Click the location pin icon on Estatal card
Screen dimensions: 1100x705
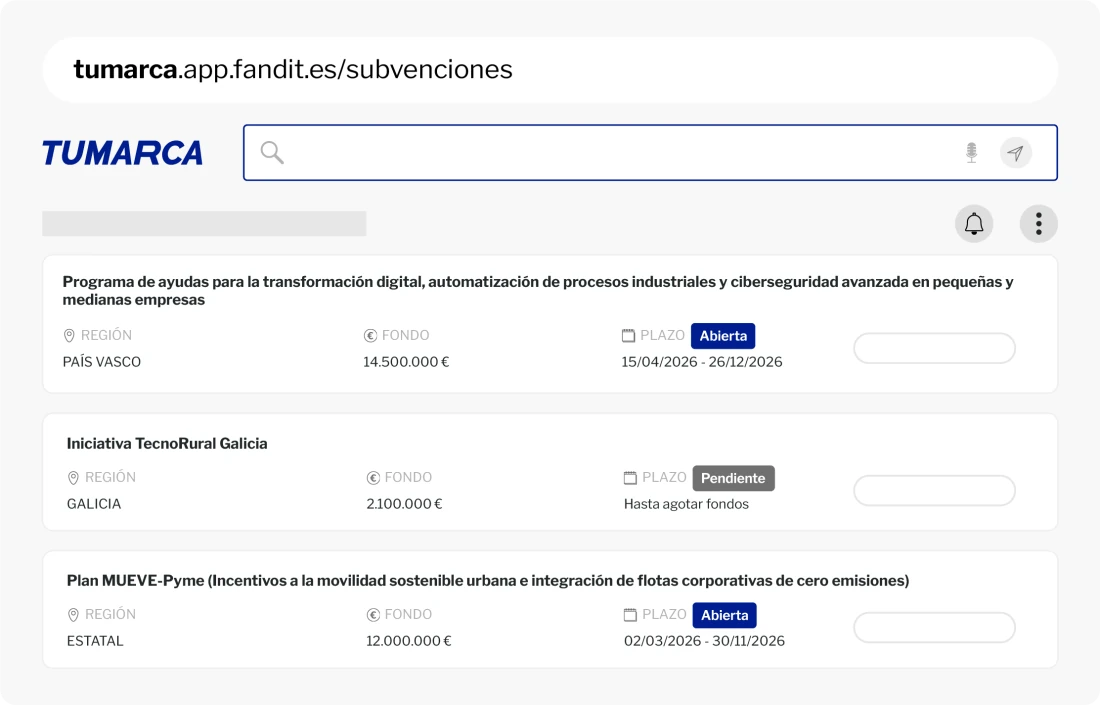[73, 615]
